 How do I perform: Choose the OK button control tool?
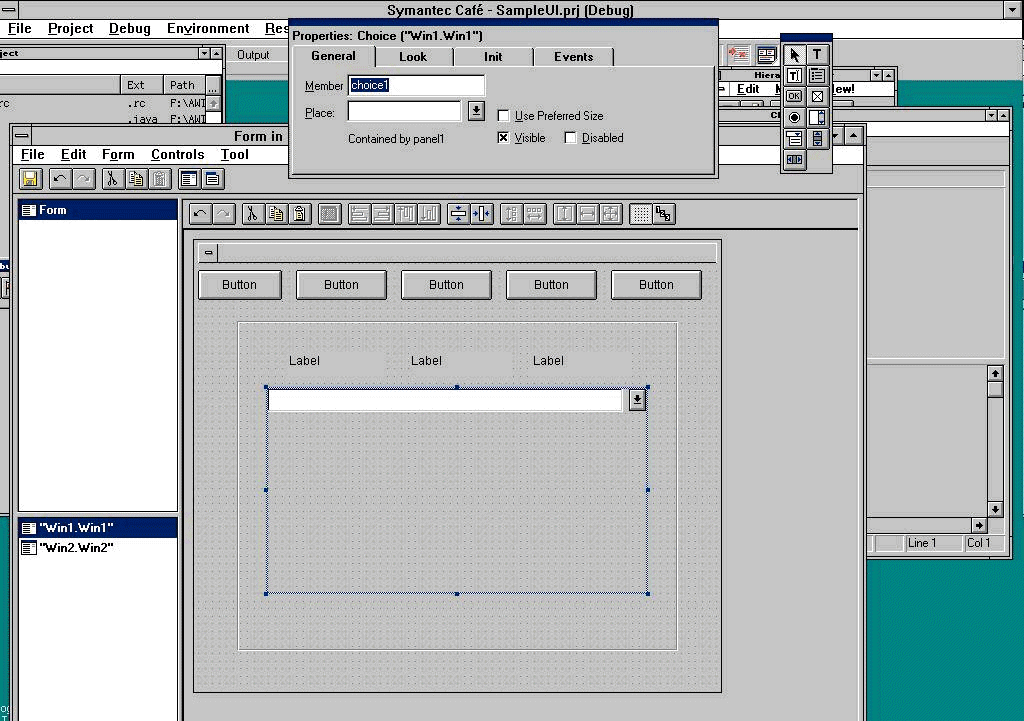pos(794,97)
